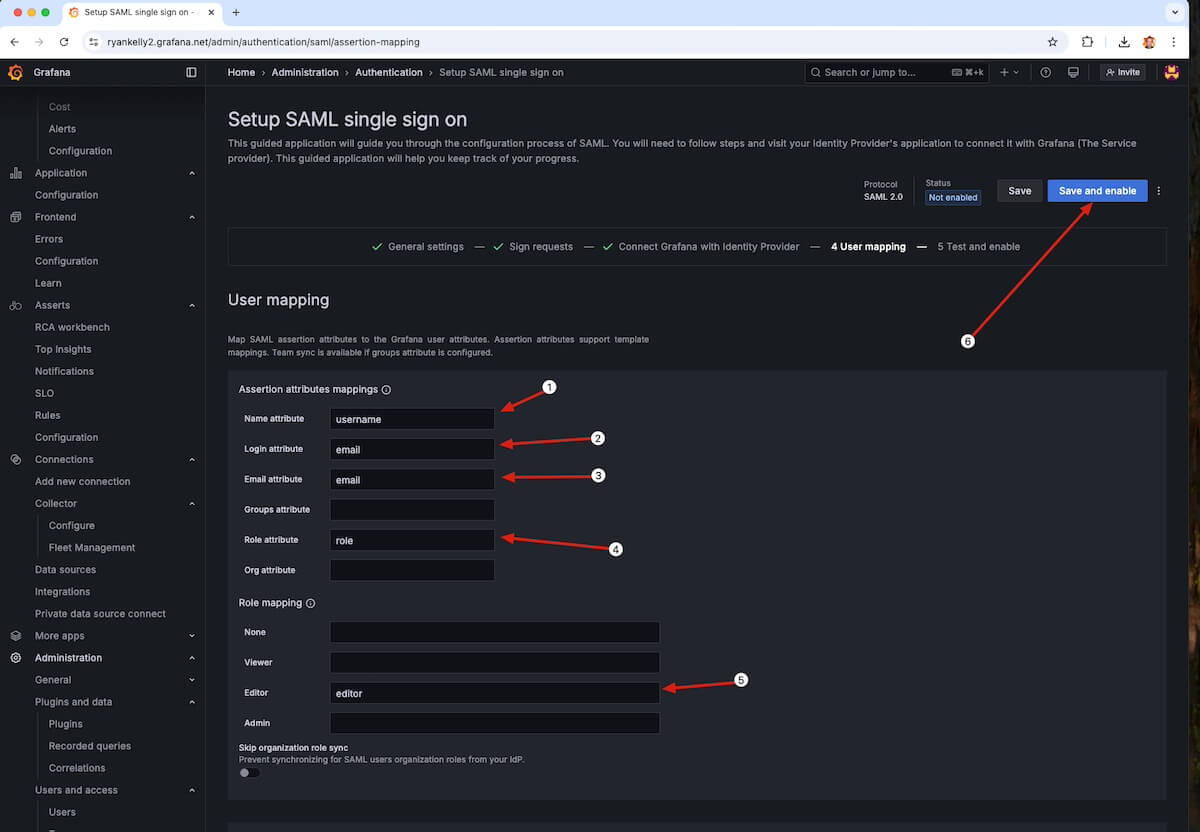1200x832 pixels.
Task: Collapse the Administration section chevron
Action: [x=191, y=658]
